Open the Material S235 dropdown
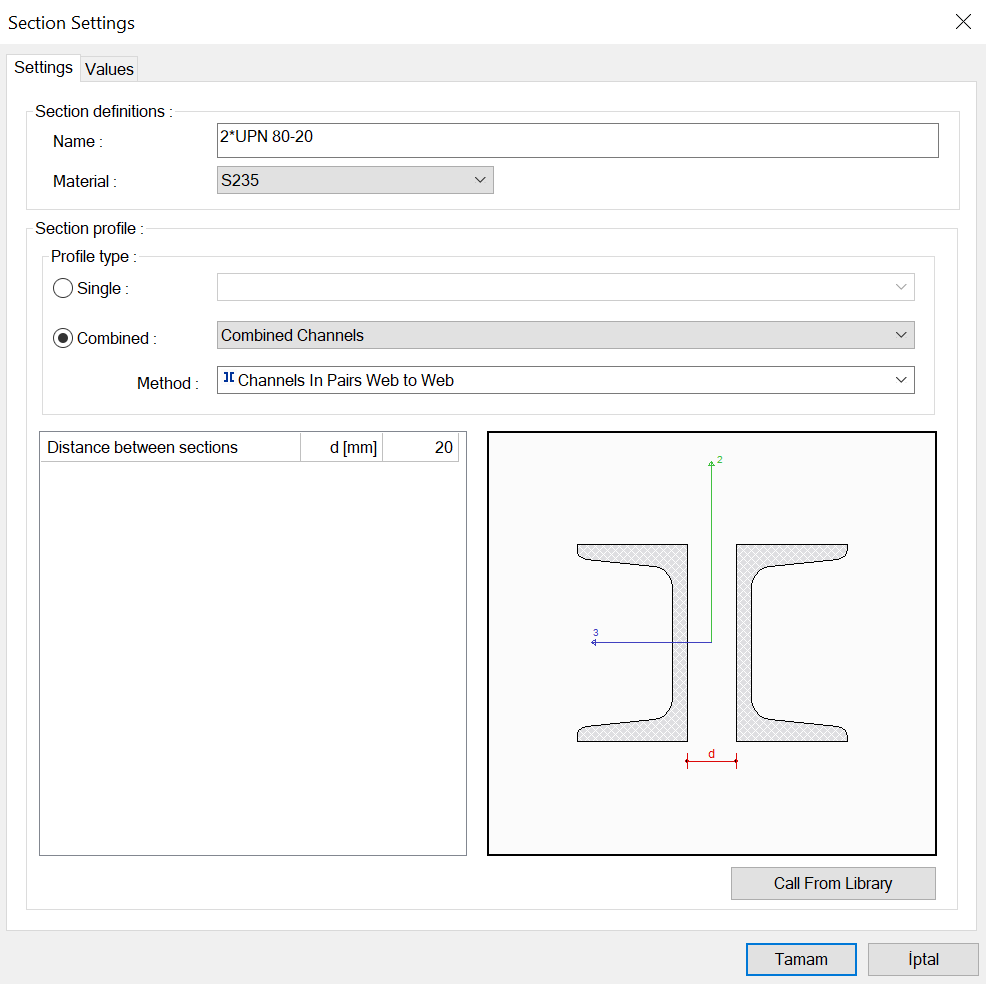This screenshot has height=984, width=986. click(x=355, y=180)
